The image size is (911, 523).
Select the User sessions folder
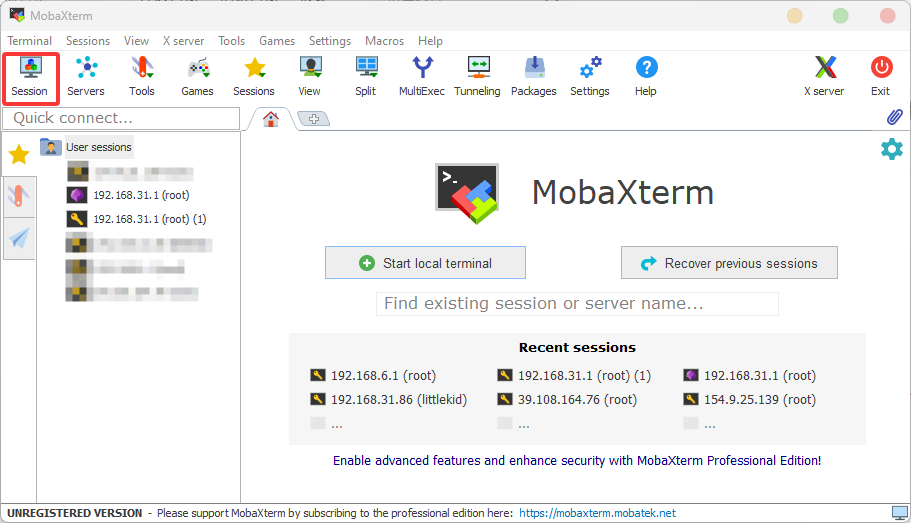point(87,147)
